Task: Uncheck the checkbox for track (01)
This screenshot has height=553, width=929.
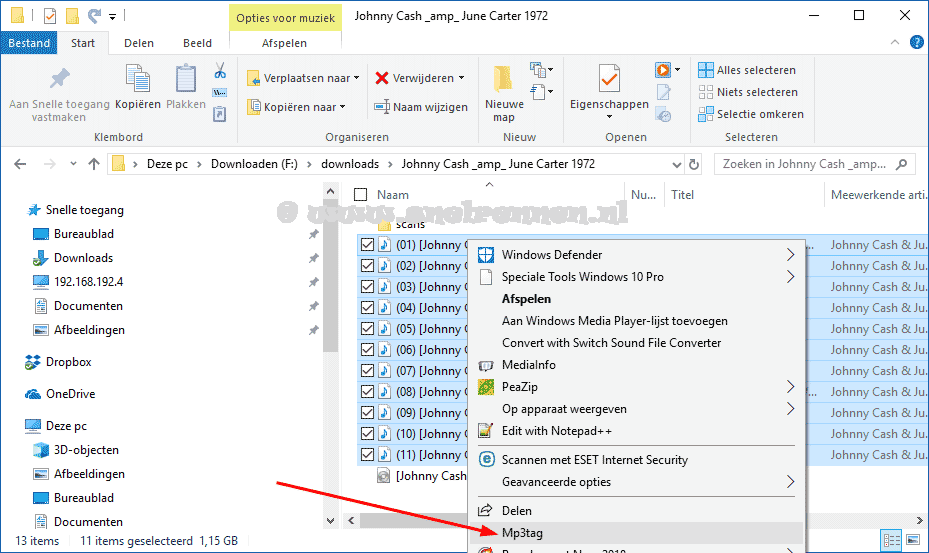Action: click(367, 244)
